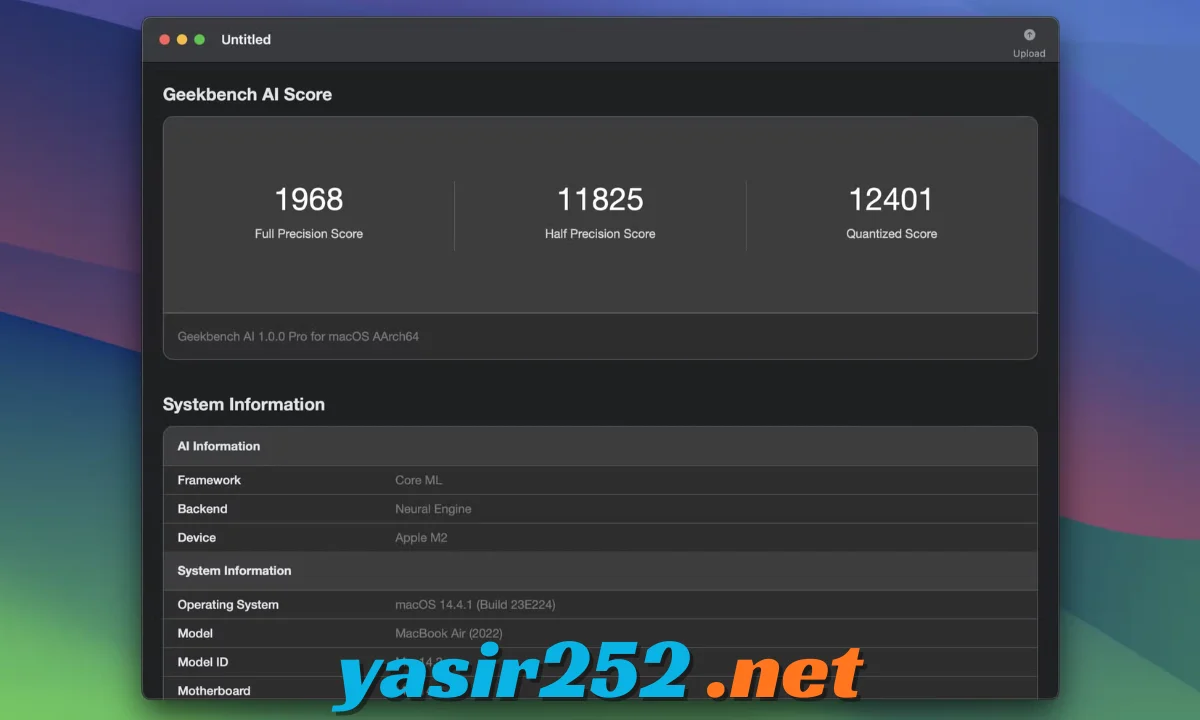
Task: Zoom the window with green button
Action: [x=200, y=40]
